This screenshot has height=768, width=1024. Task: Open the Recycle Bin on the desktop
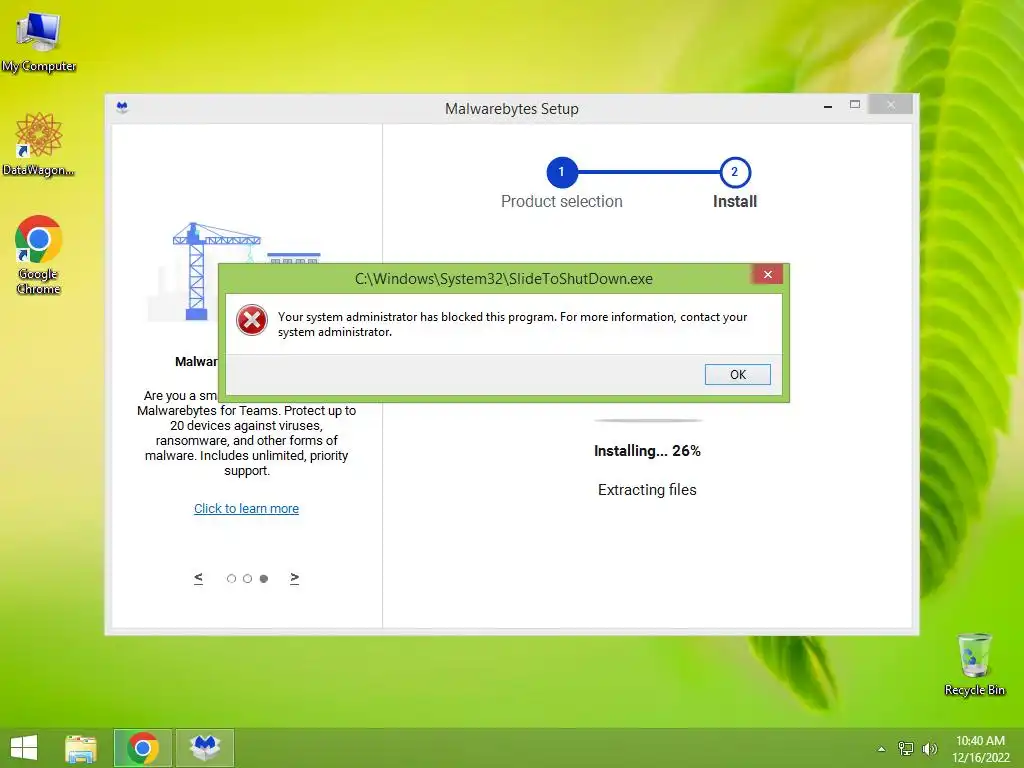[974, 664]
